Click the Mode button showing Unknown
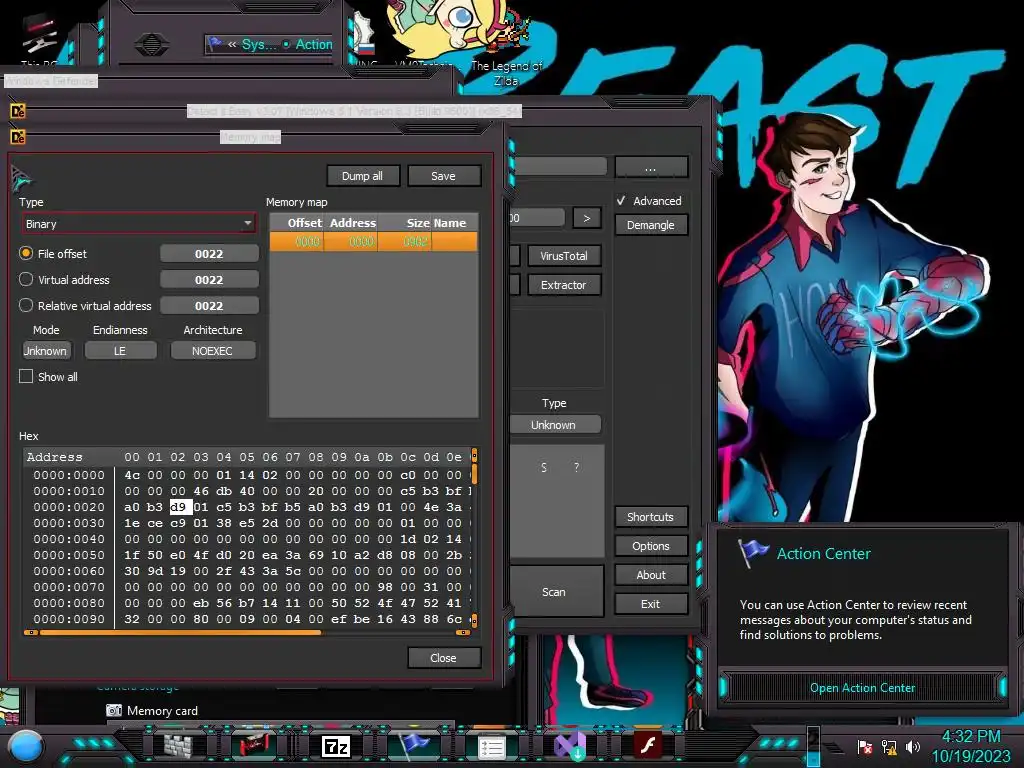This screenshot has width=1024, height=768. click(x=46, y=351)
